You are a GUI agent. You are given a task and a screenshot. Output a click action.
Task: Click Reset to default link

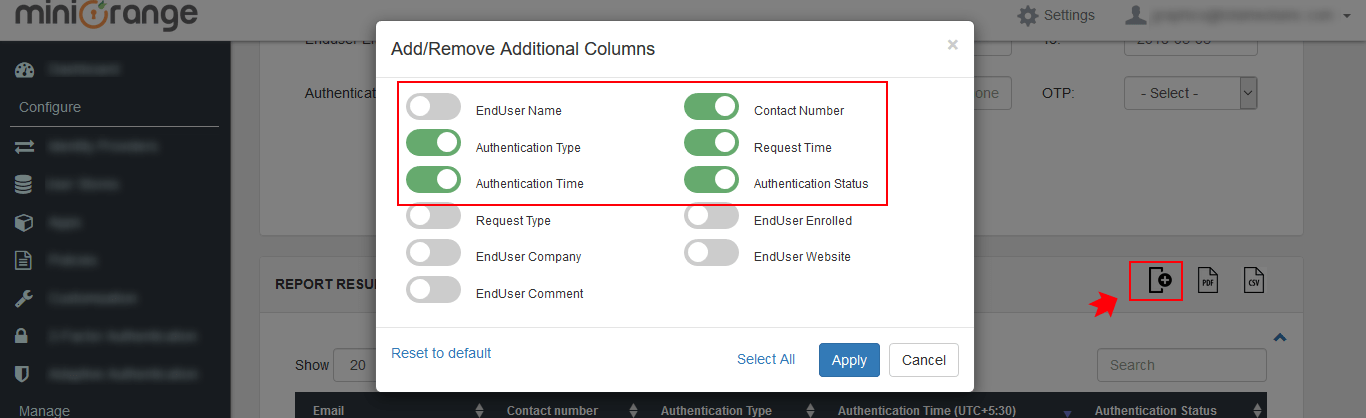coord(441,353)
